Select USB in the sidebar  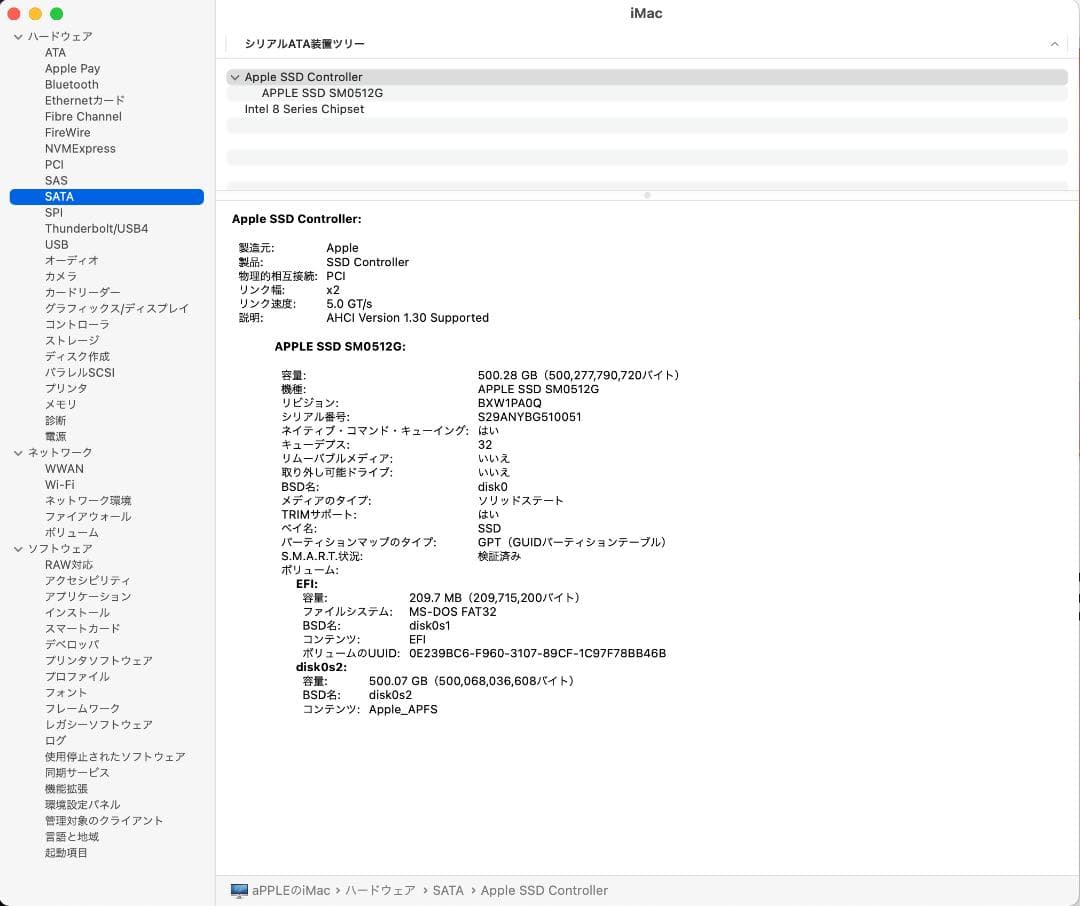click(56, 244)
